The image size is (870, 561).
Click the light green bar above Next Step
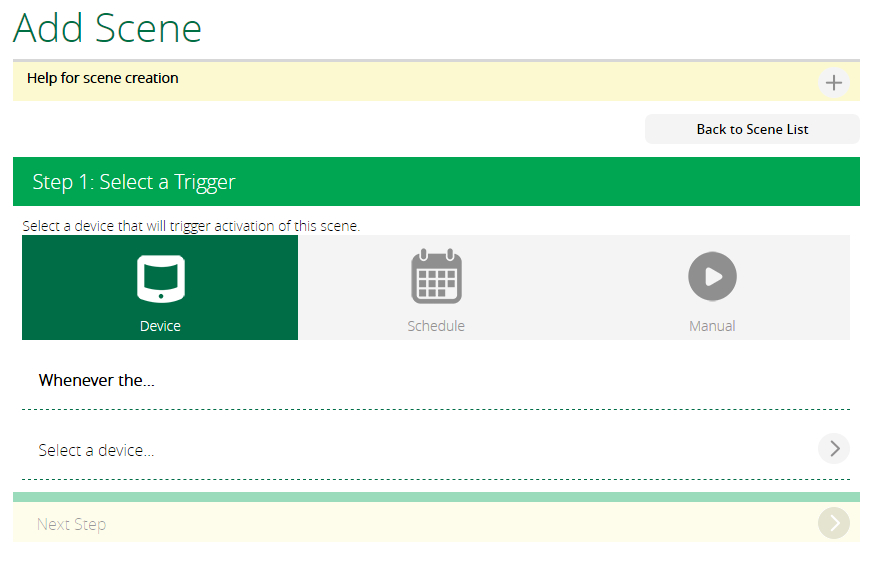436,497
